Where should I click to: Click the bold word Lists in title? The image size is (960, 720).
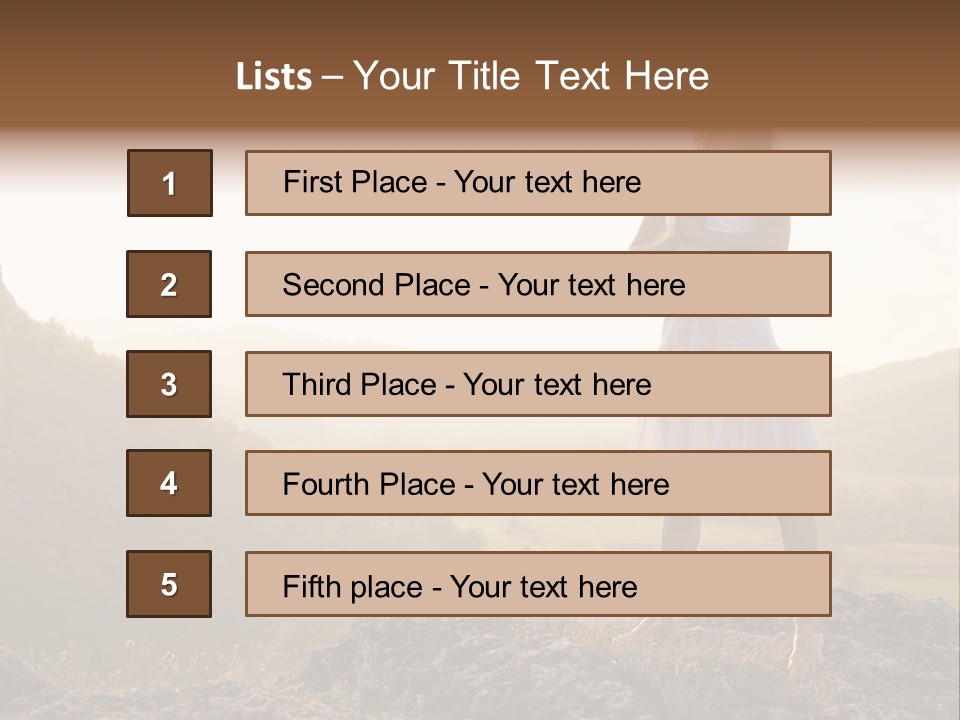point(274,76)
